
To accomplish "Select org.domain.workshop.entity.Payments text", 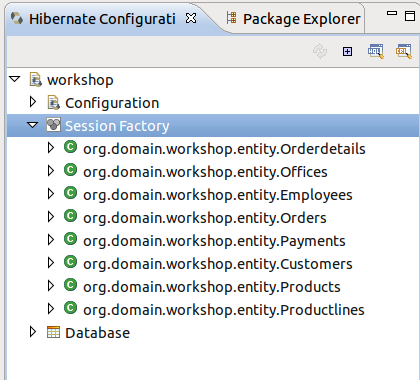I will click(x=214, y=241).
